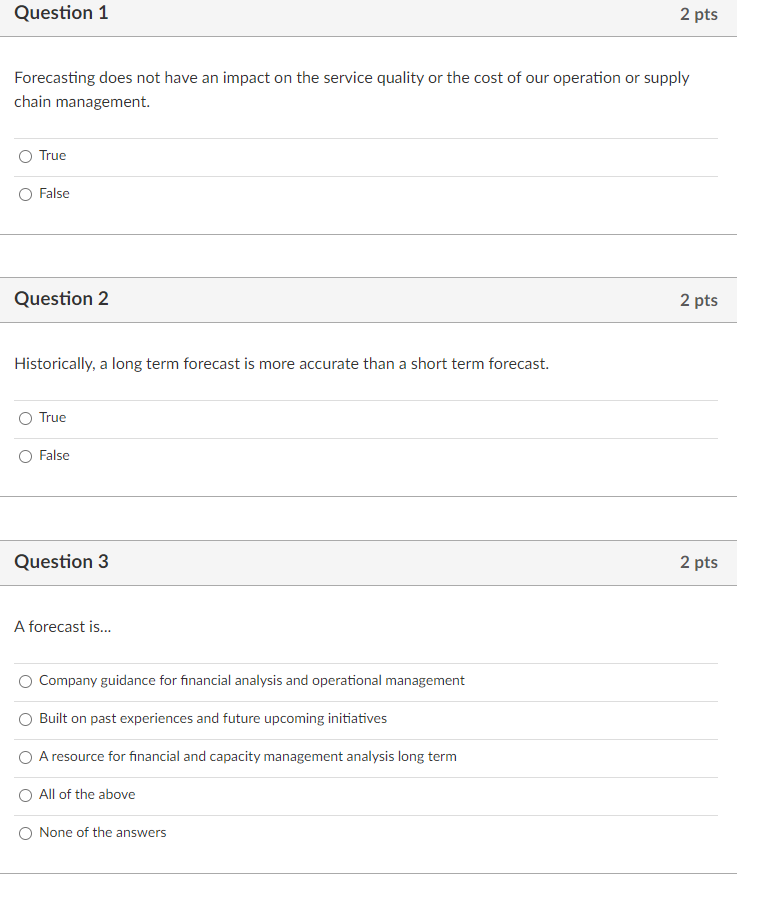Viewport: 760px width, 898px height.
Task: Click the Question 3 header
Action: pos(62,562)
